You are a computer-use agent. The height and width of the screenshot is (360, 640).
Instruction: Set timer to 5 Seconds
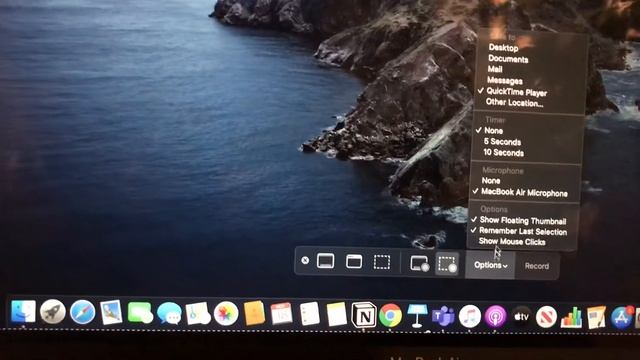tap(502, 142)
